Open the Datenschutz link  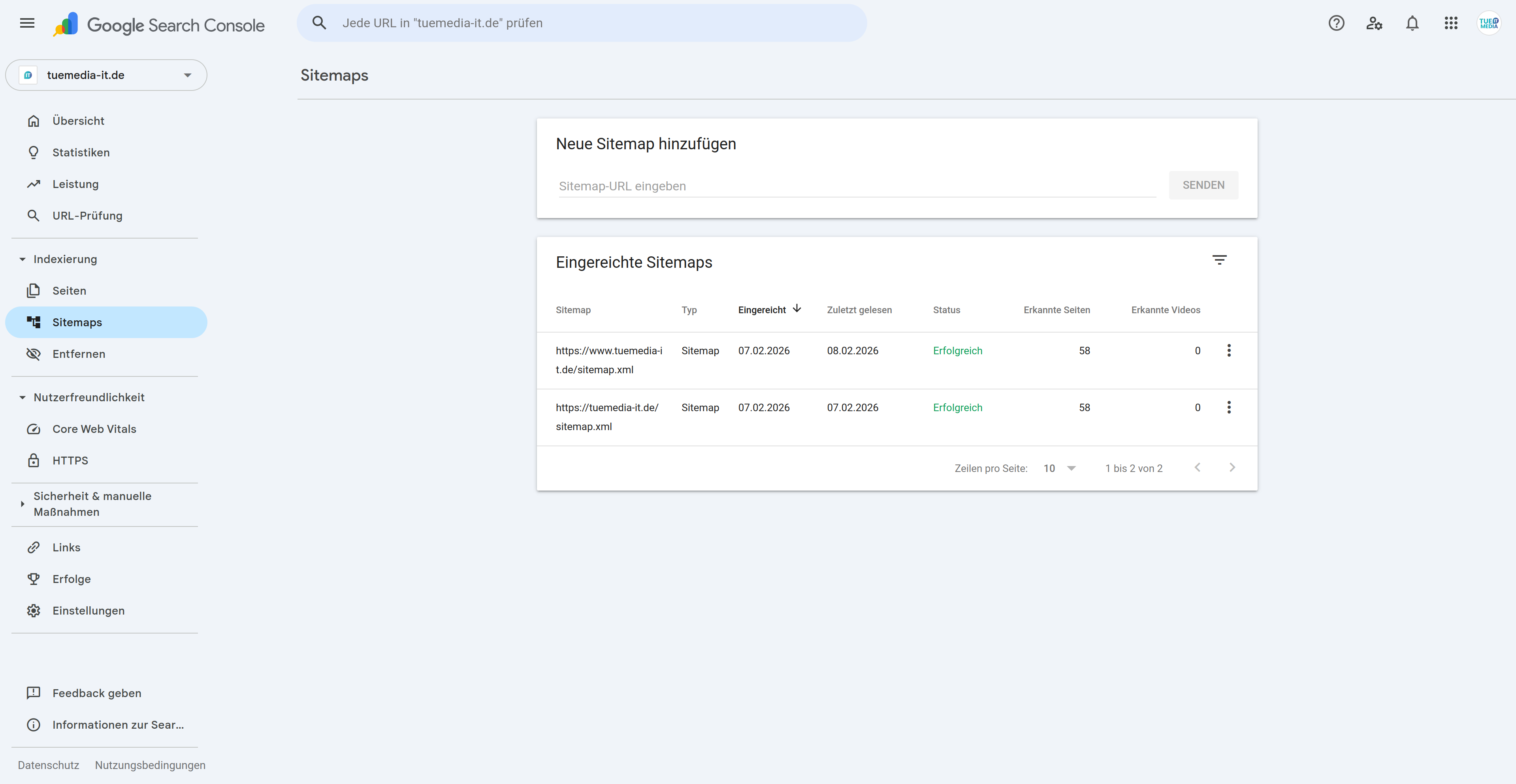pos(48,765)
